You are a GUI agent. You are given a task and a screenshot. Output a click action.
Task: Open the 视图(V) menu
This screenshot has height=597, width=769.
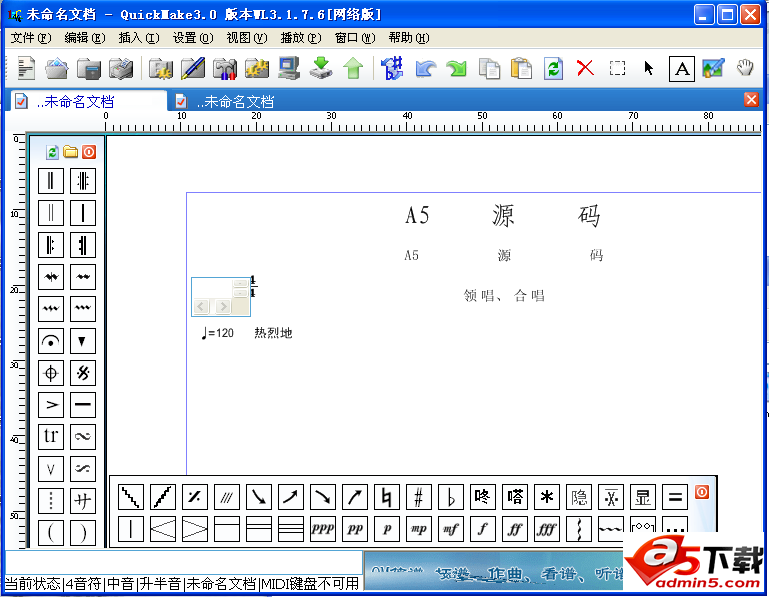pyautogui.click(x=247, y=38)
